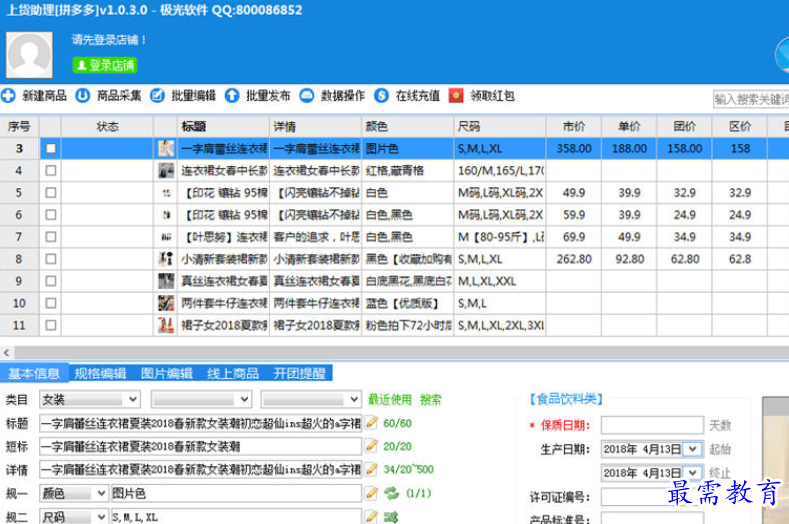Click the 短标 text input field
The image size is (789, 524).
tap(200, 446)
